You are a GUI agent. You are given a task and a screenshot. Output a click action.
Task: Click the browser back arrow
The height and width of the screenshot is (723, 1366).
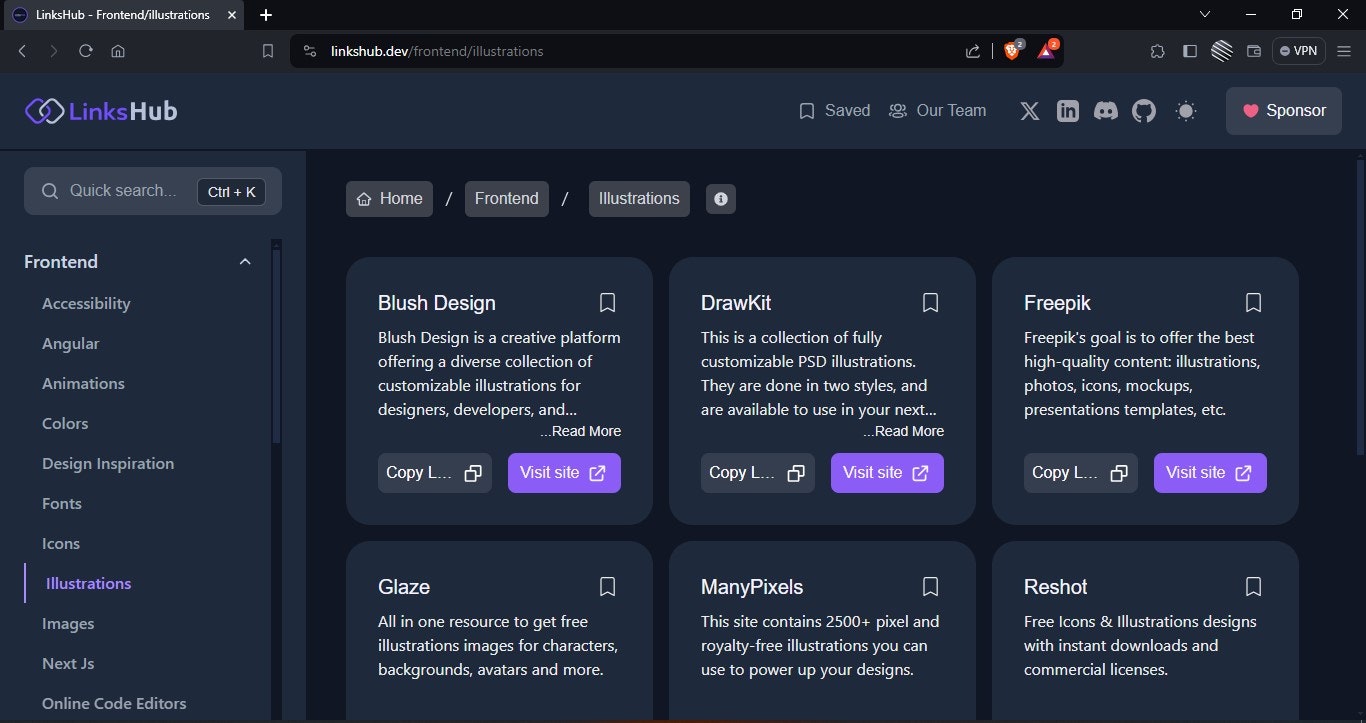[x=22, y=51]
